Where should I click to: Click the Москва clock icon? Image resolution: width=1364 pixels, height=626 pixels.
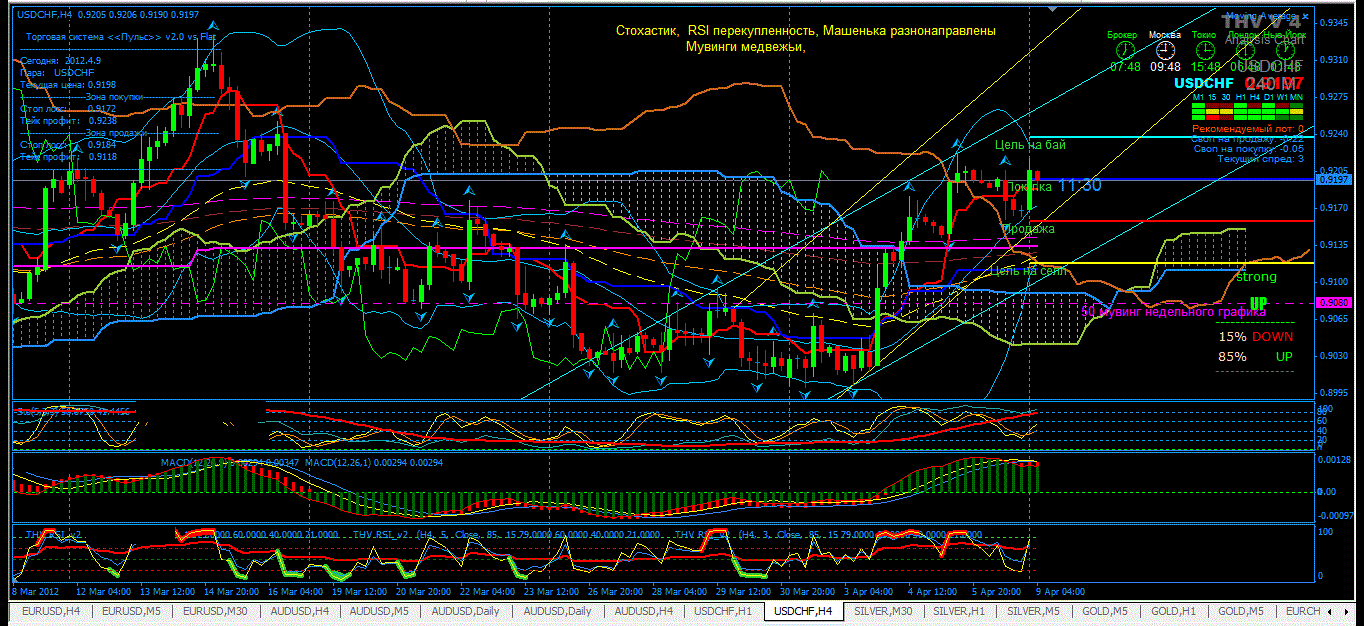point(1163,49)
